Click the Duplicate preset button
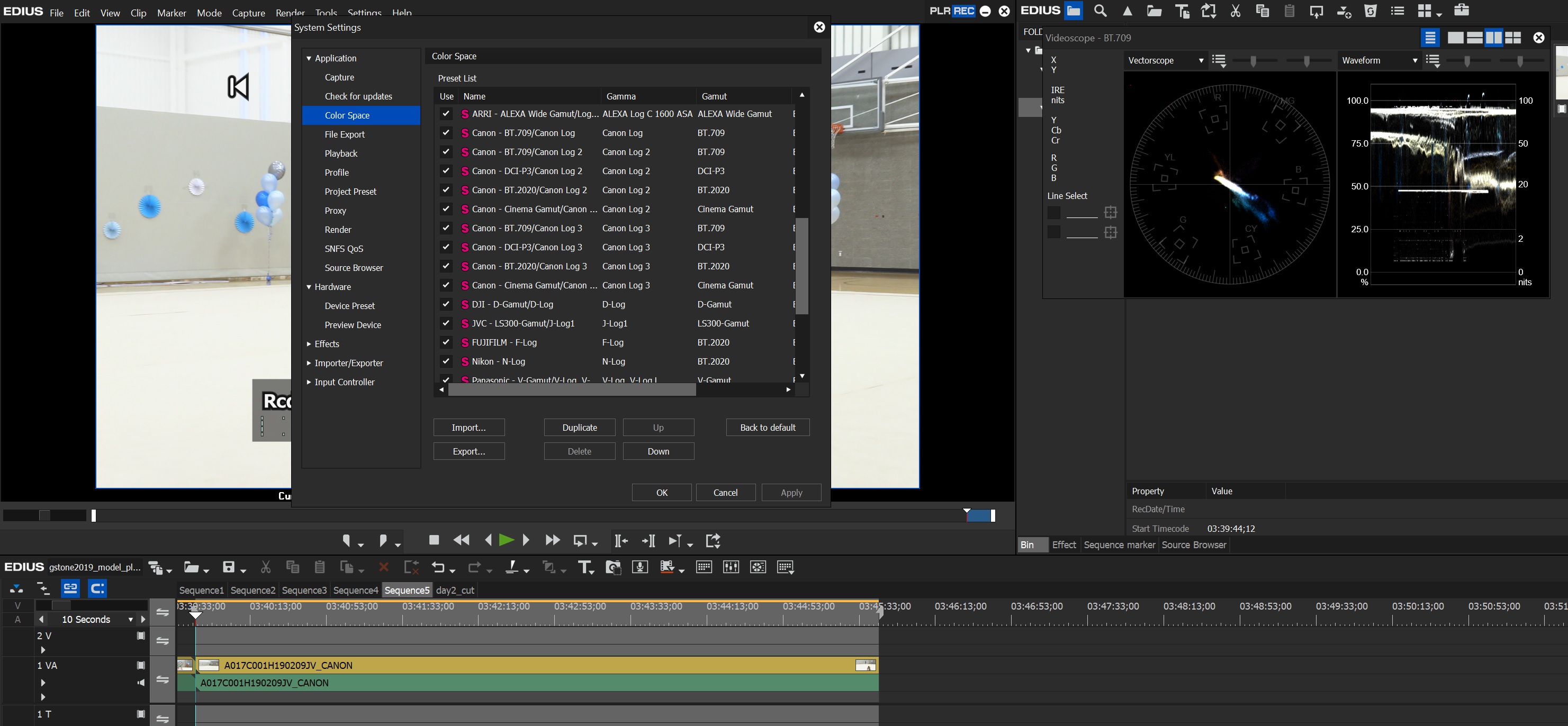 [580, 428]
